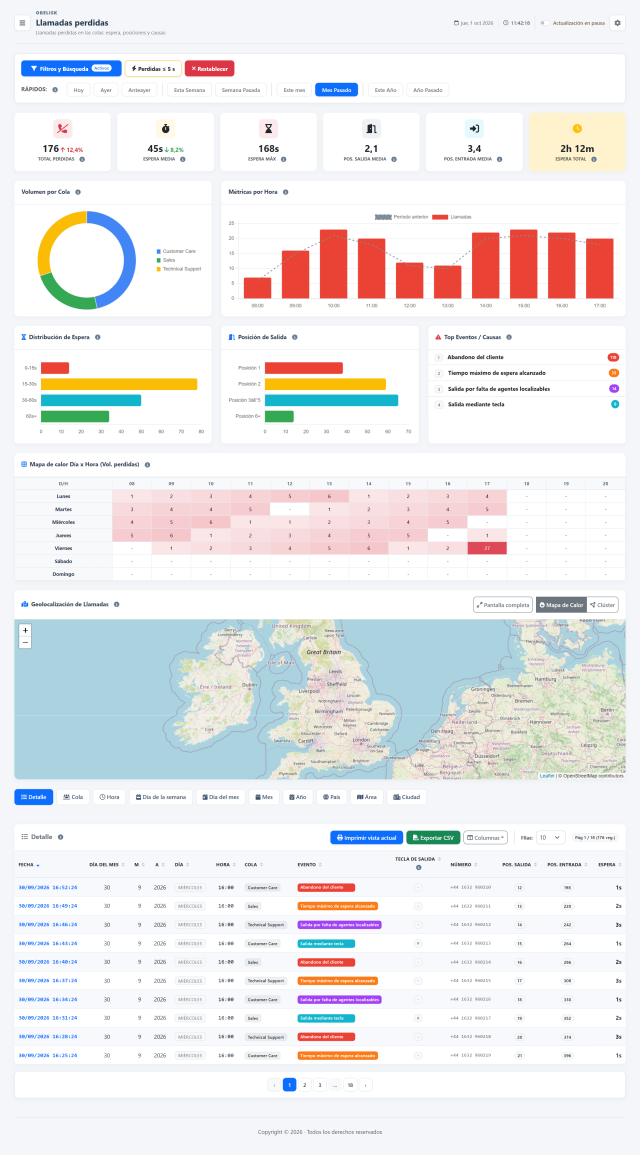Click info icon next to Distribución de Espera
This screenshot has width=640, height=1155.
click(x=98, y=337)
